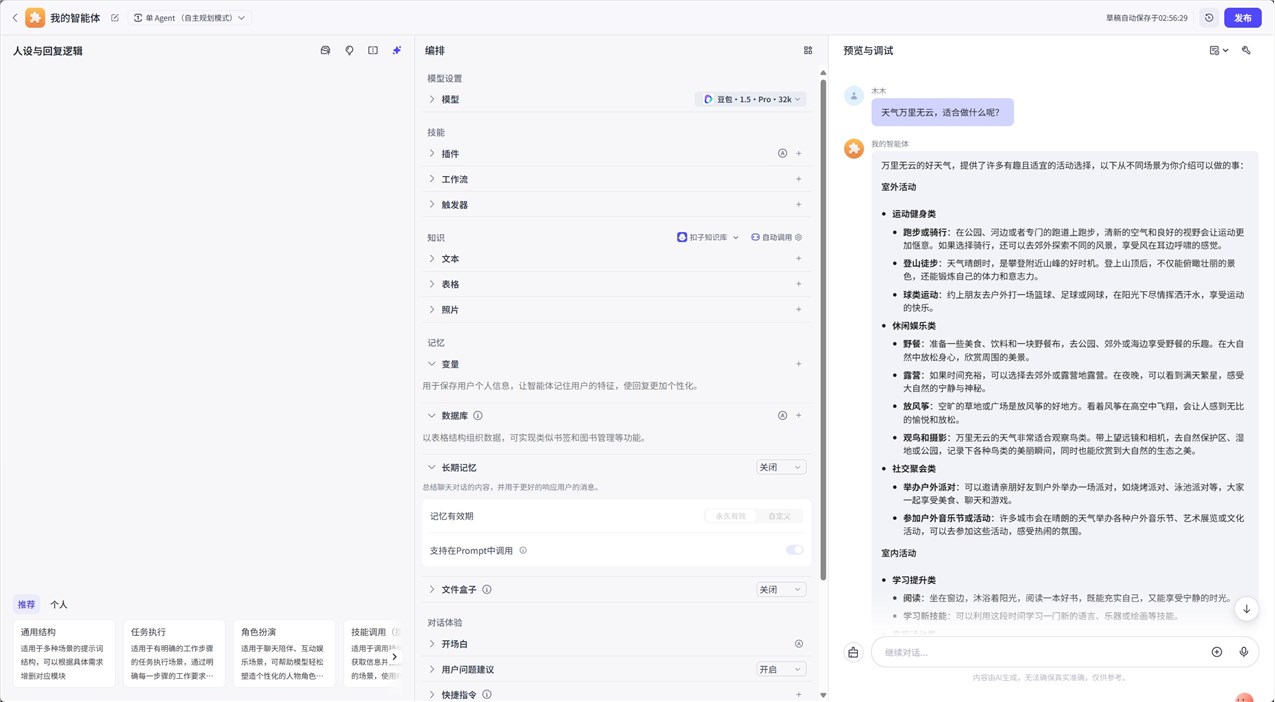Click the 我的智能体 orange avatar icon
The width and height of the screenshot is (1275, 702).
tap(35, 18)
